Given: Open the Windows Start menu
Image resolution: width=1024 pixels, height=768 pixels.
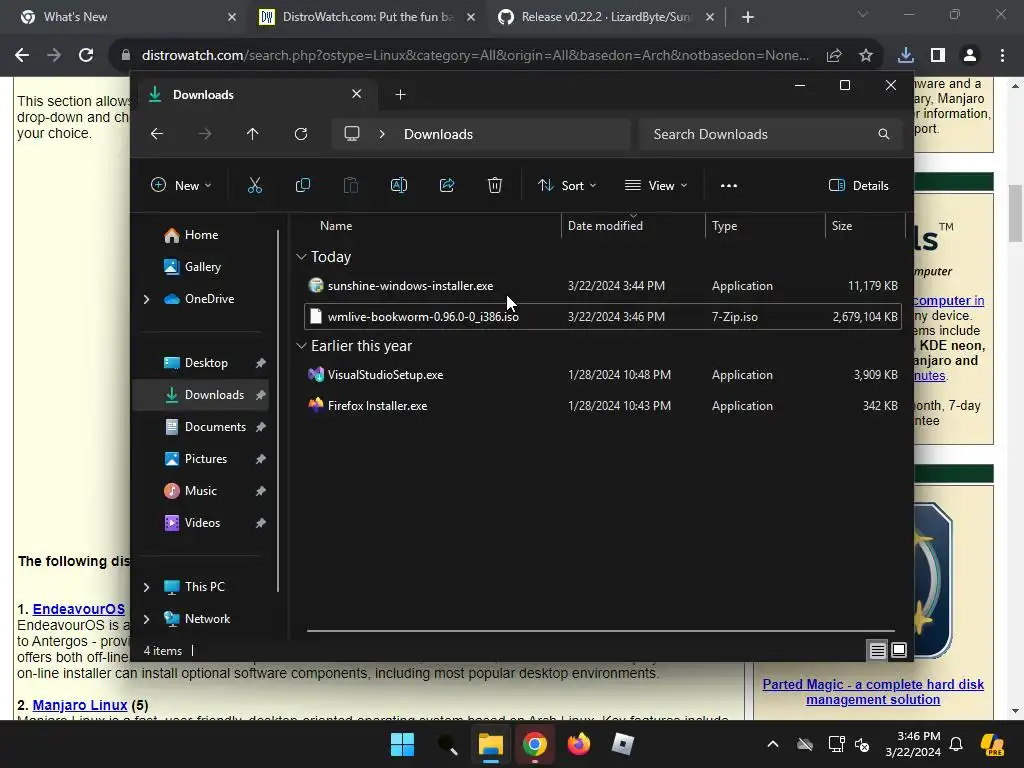Looking at the screenshot, I should tap(402, 744).
